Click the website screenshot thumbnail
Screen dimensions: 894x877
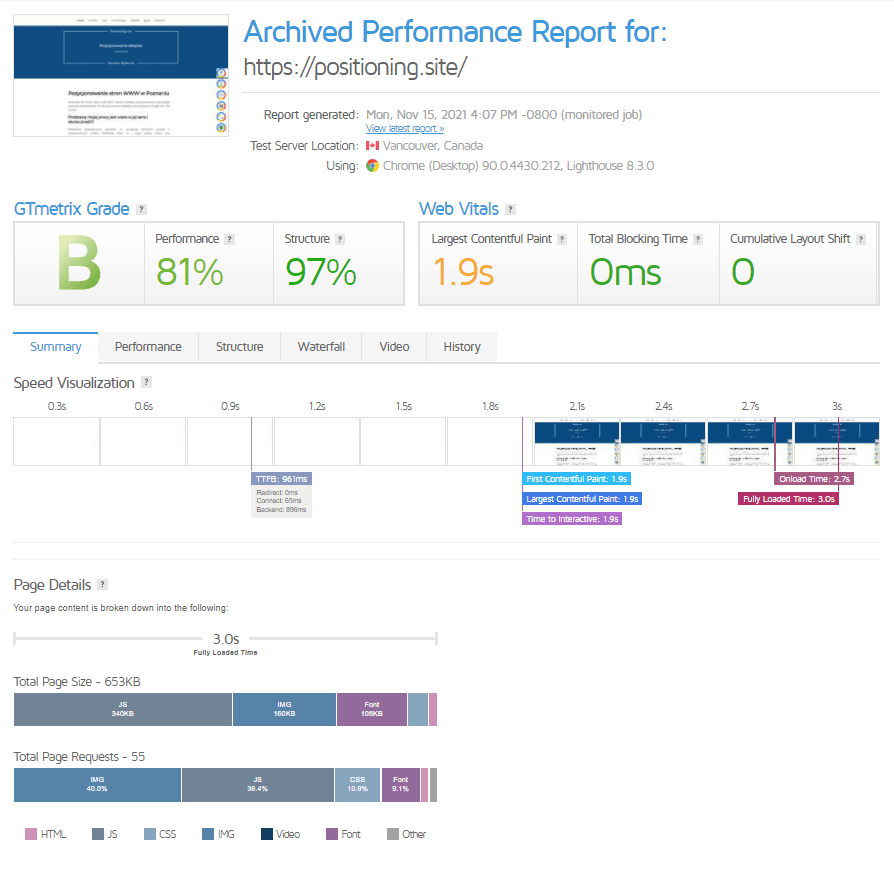point(121,89)
